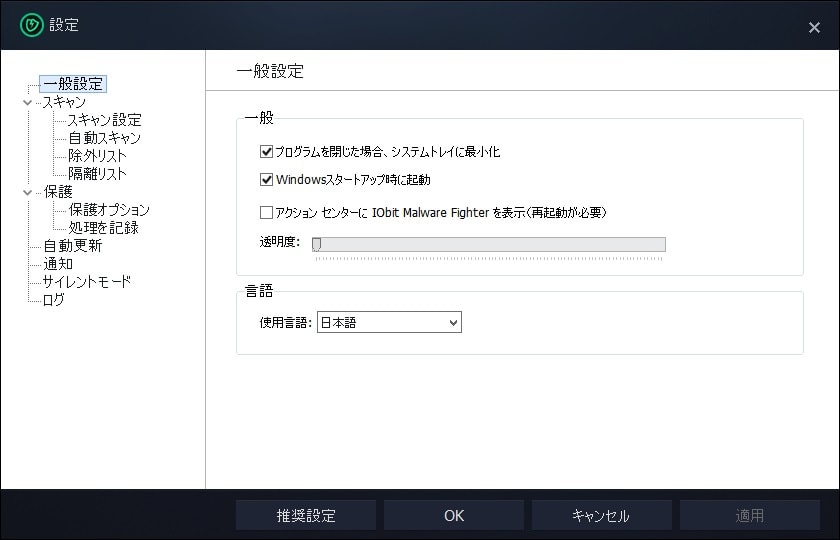840x540 pixels.
Task: Go to 自動スキャン settings
Action: [x=104, y=138]
